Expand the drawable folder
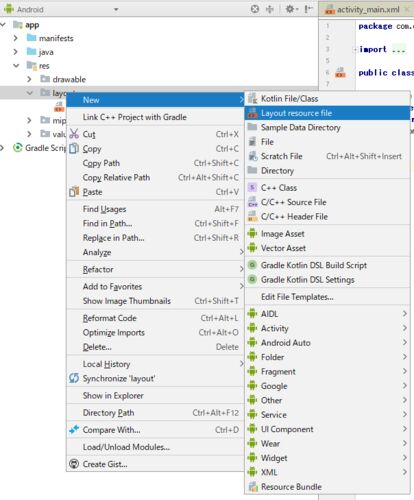Screen dimensions: 414x500 29,79
